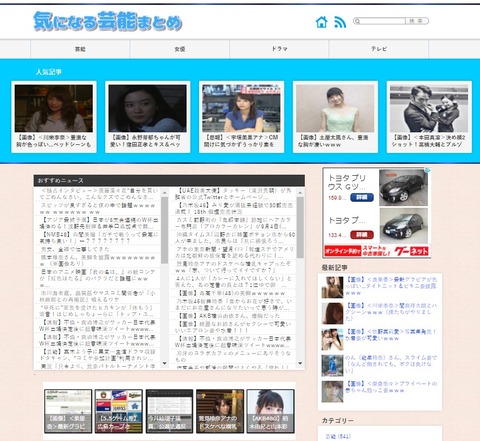Open the 【UAE…】タッキー news item
Viewport: 480px width, 441px height.
point(233,194)
